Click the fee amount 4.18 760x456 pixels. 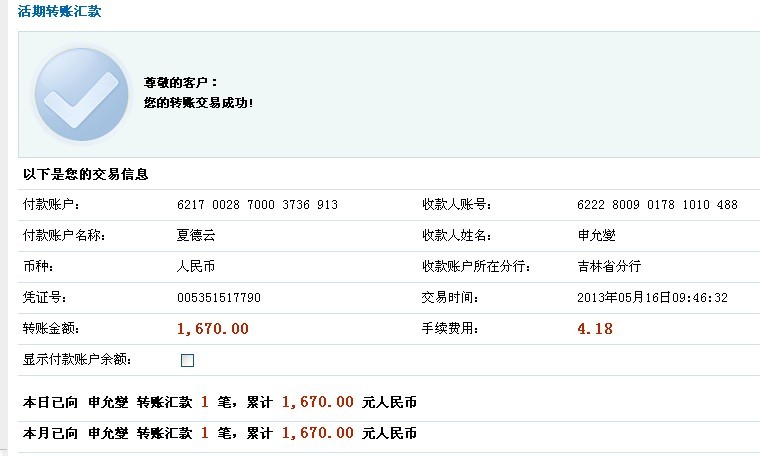point(595,329)
